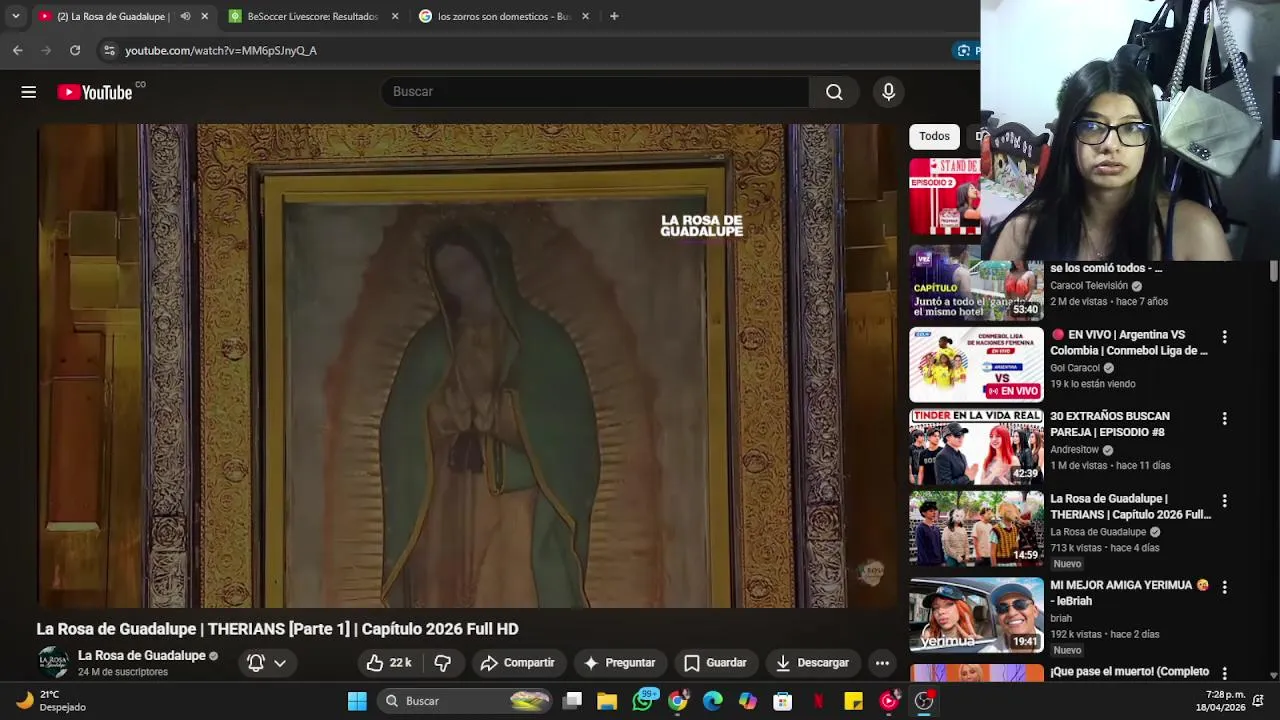Switch to los zorros son domesticos tab
This screenshot has width=1280, height=720.
504,16
